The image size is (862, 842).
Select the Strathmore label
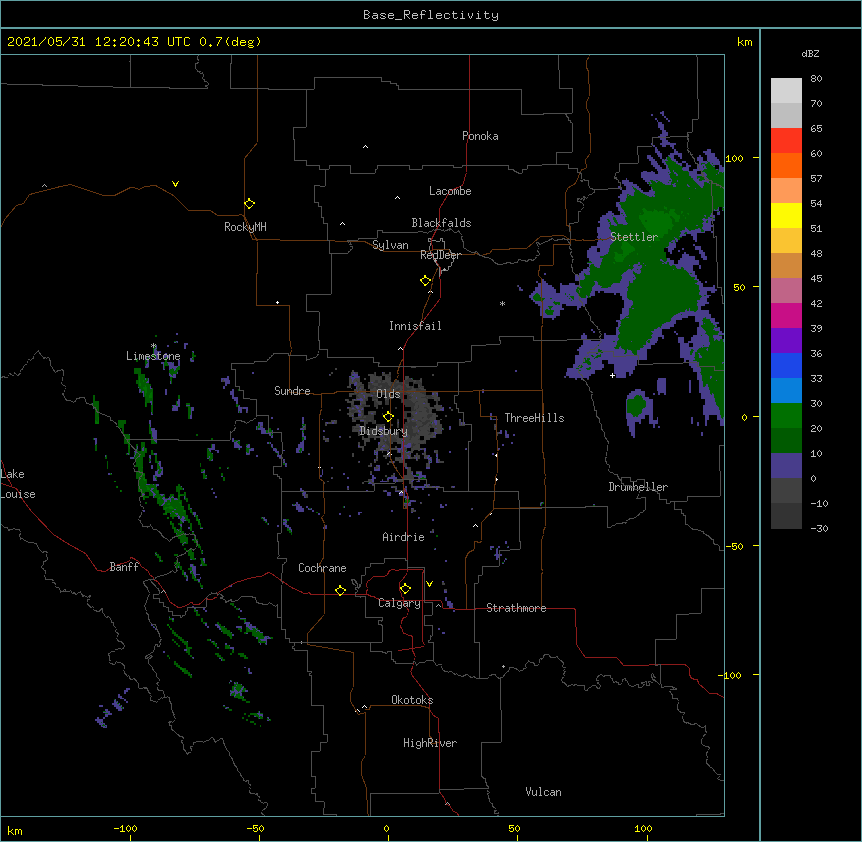tap(516, 608)
